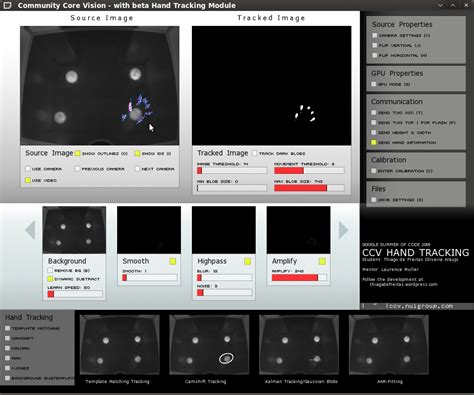Check Previous Camera checkbox
The width and height of the screenshot is (474, 395).
77,169
